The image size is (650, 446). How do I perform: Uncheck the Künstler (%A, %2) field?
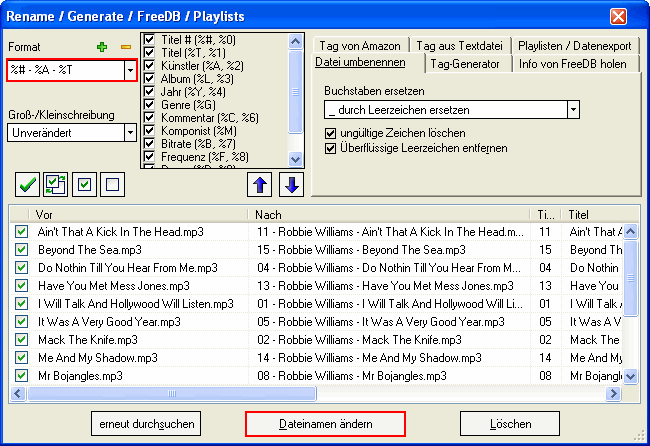[x=149, y=65]
